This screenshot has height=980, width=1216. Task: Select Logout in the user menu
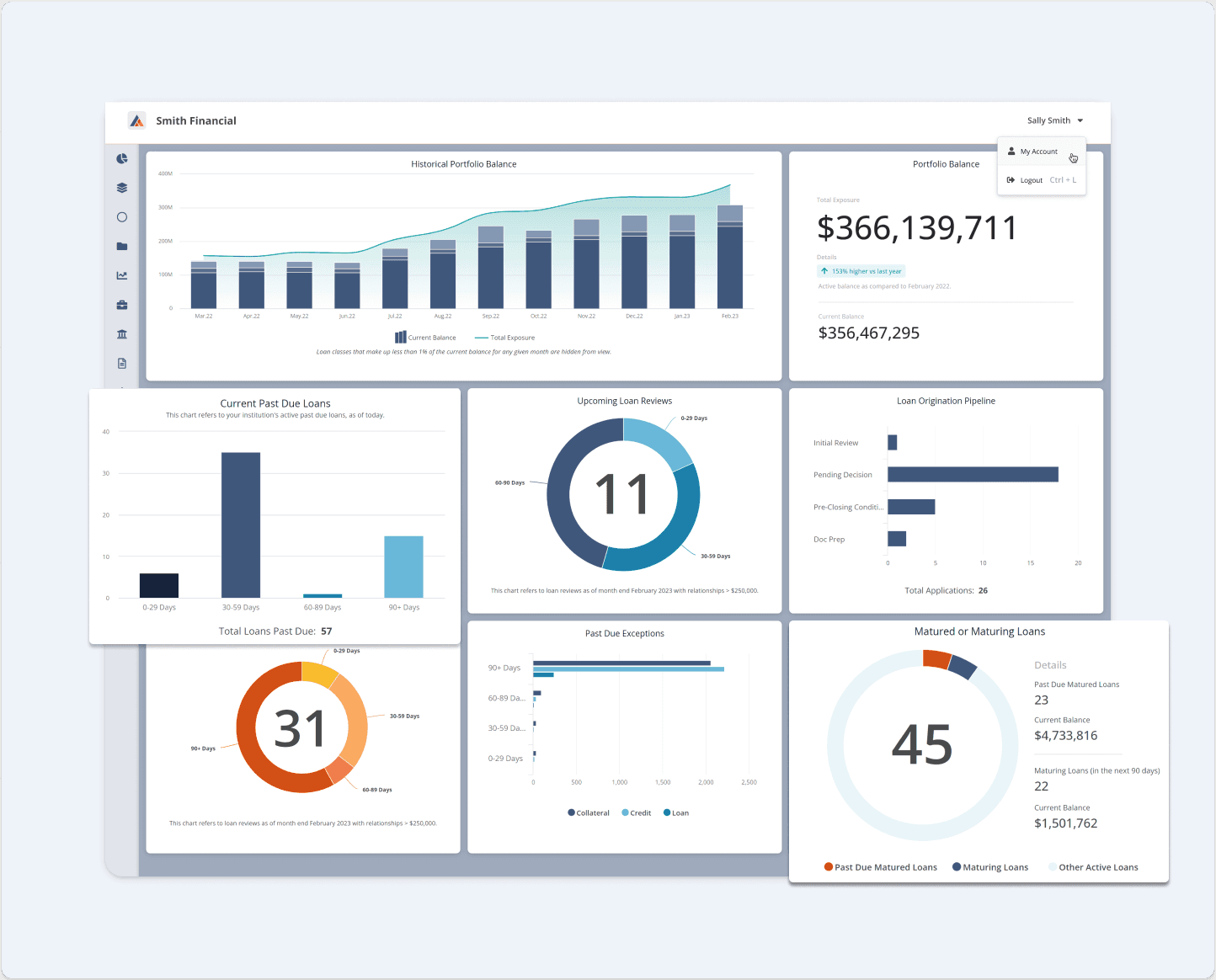[1042, 180]
